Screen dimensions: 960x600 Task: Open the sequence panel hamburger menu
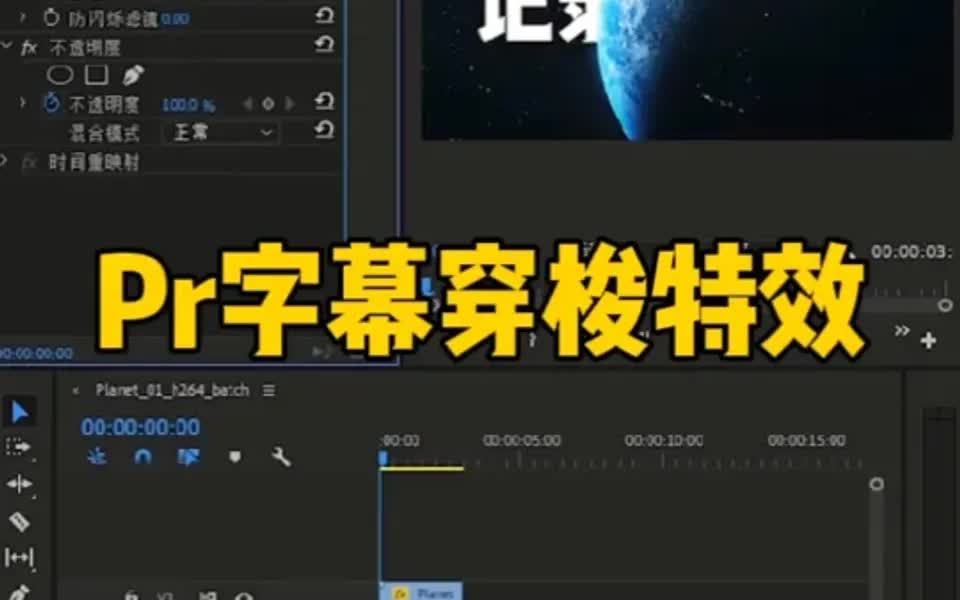pyautogui.click(x=269, y=390)
